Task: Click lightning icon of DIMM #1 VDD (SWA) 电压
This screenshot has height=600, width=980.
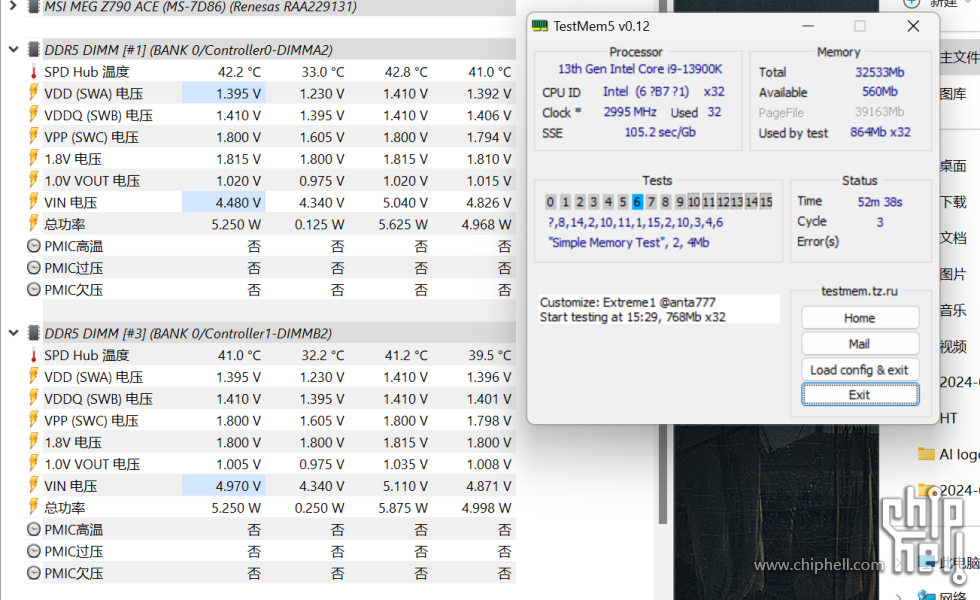Action: [x=34, y=93]
